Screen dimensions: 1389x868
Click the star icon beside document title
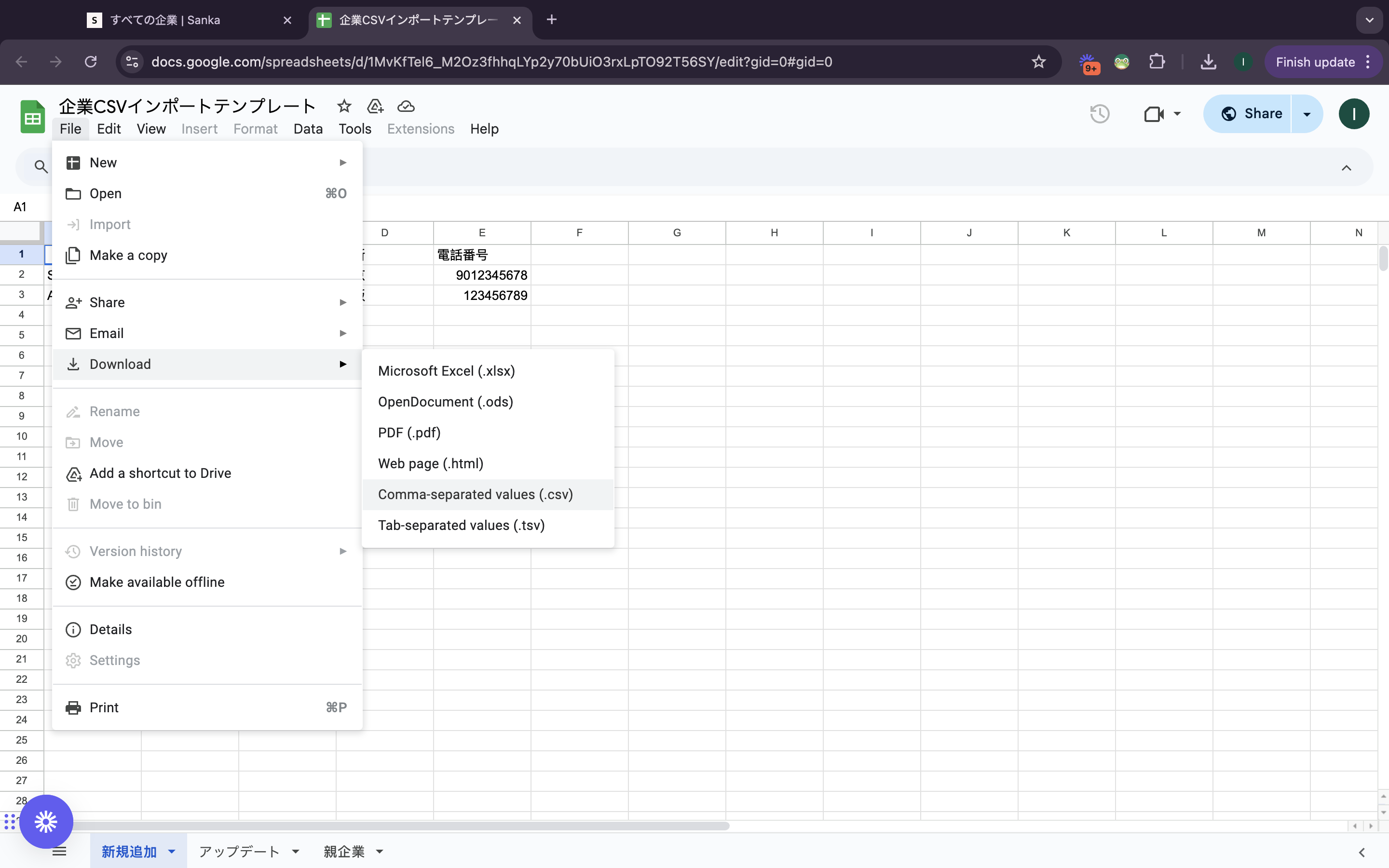(344, 106)
